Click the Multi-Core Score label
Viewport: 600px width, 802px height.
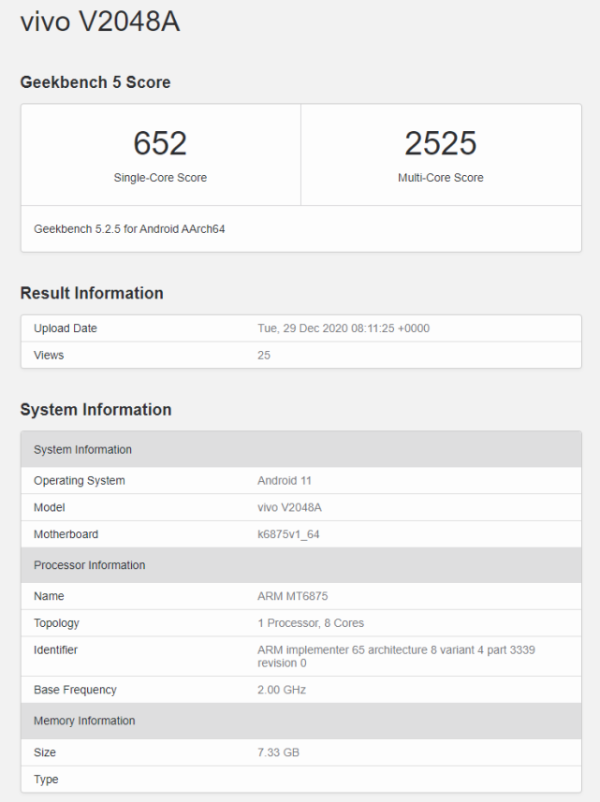(x=440, y=177)
